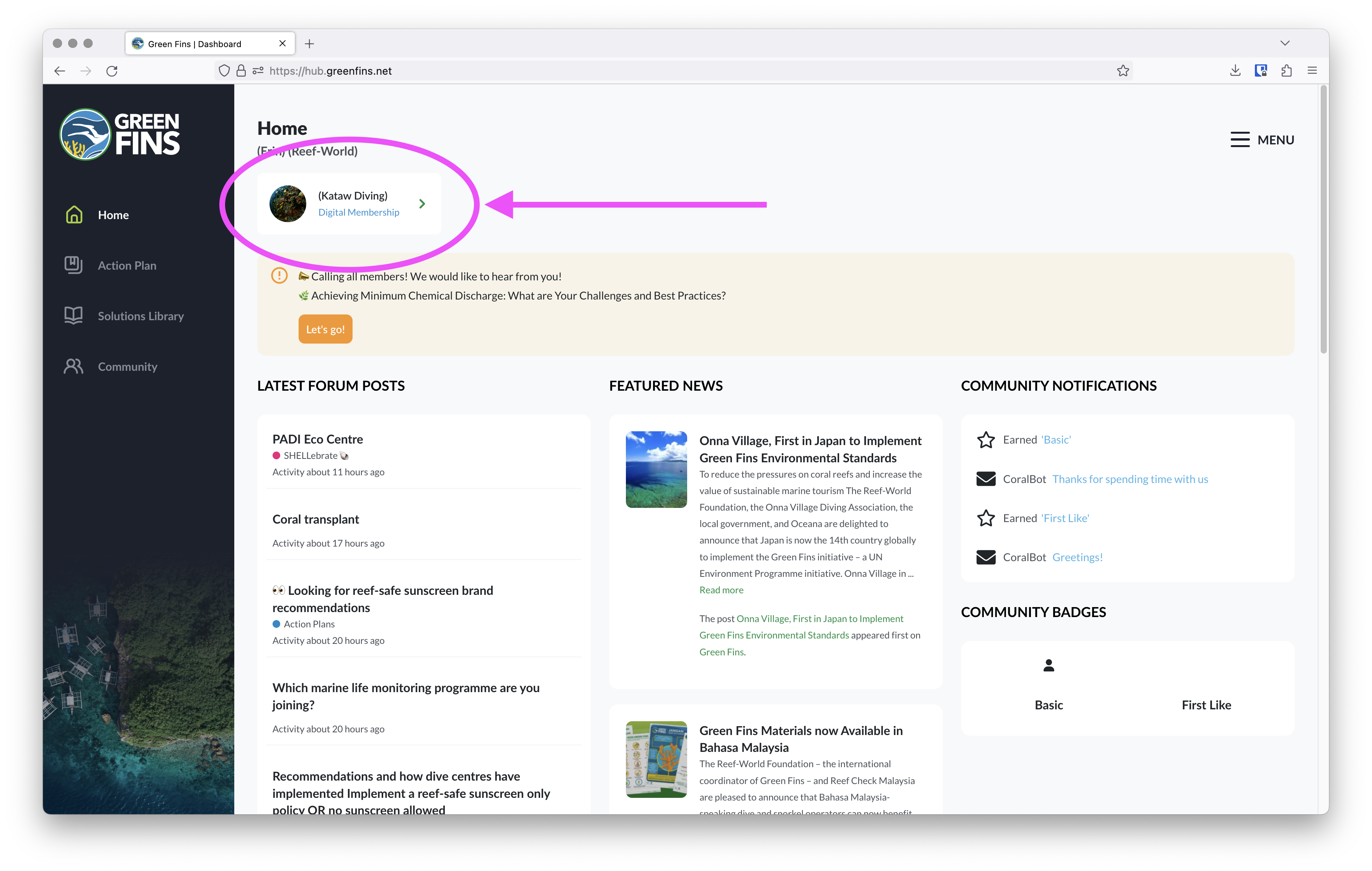Viewport: 1372px width, 871px height.
Task: Click the tracking protection shield icon
Action: tap(224, 71)
